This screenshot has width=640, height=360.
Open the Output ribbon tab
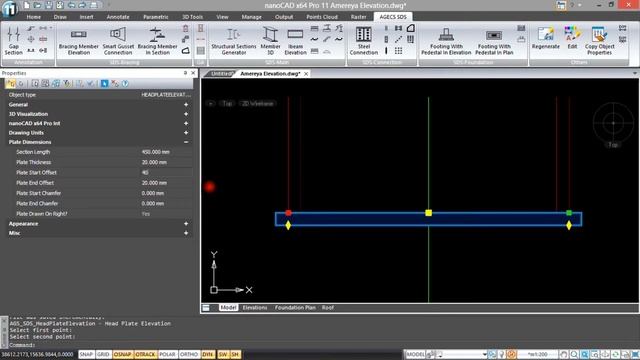pyautogui.click(x=284, y=17)
